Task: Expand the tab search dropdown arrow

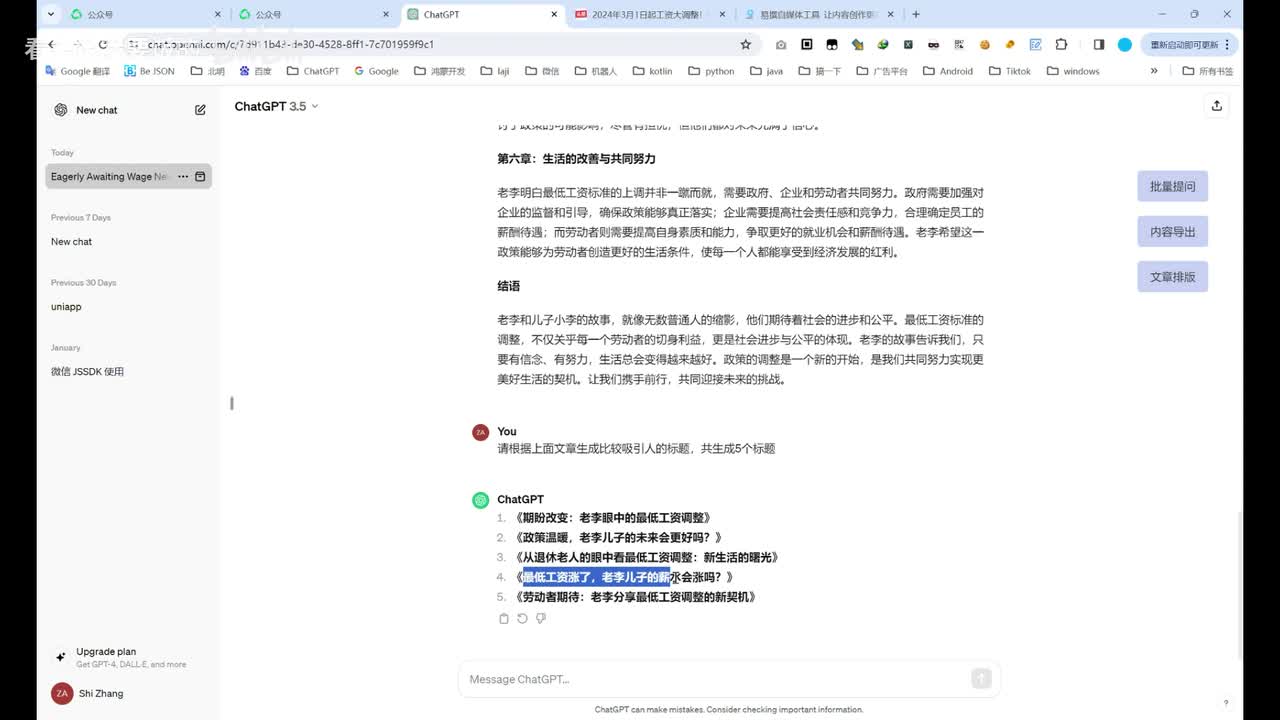Action: coord(51,15)
